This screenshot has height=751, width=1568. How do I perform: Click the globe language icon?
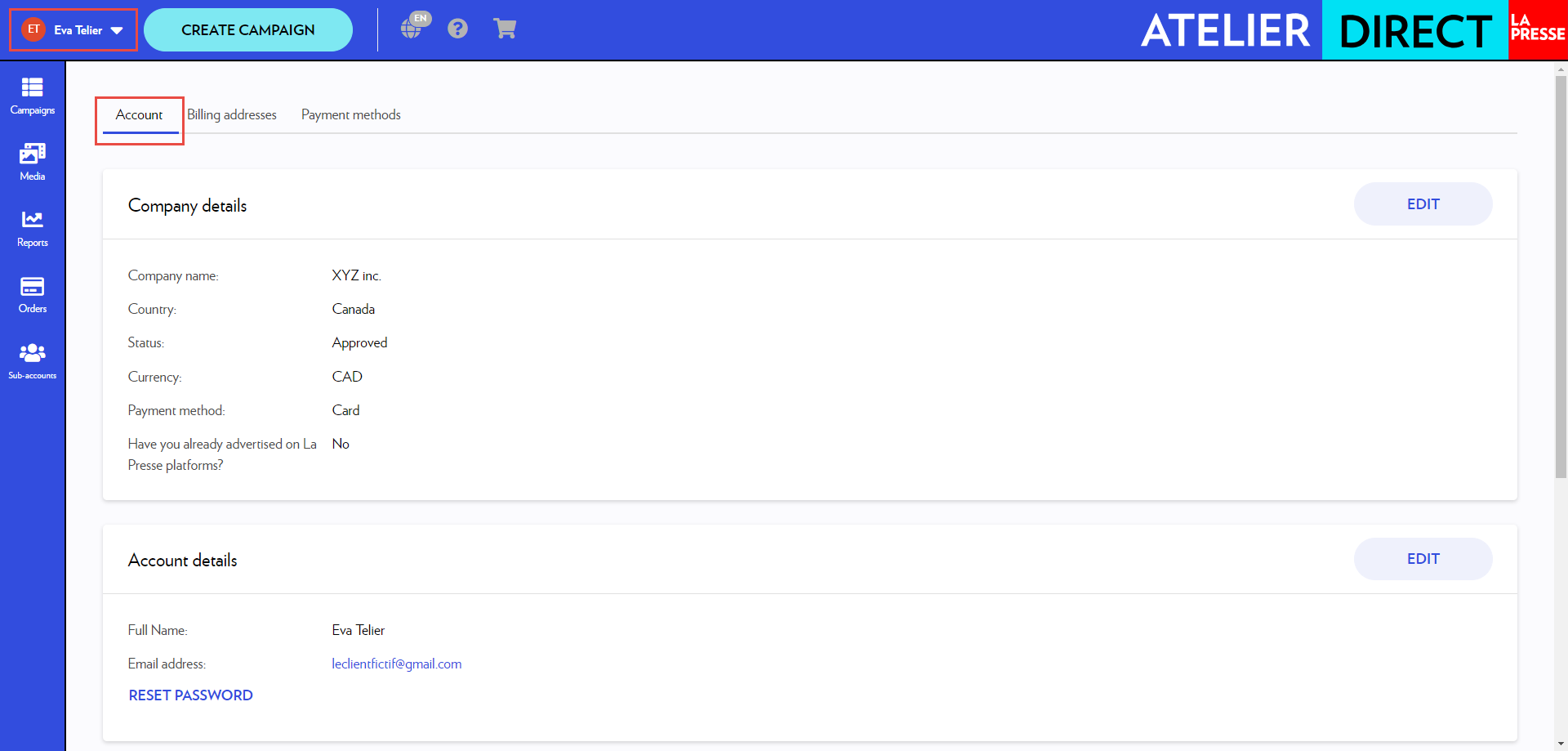click(x=412, y=29)
